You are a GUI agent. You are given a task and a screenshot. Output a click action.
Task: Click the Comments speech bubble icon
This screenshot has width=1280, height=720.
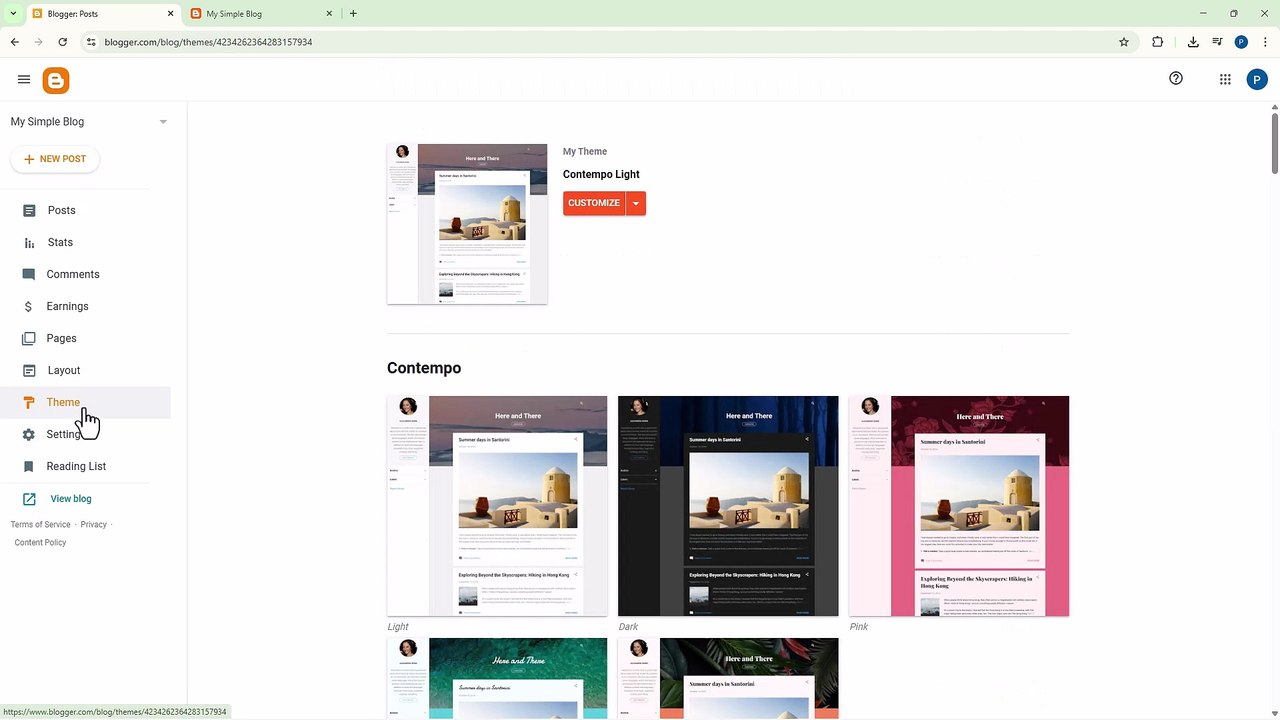coord(29,274)
